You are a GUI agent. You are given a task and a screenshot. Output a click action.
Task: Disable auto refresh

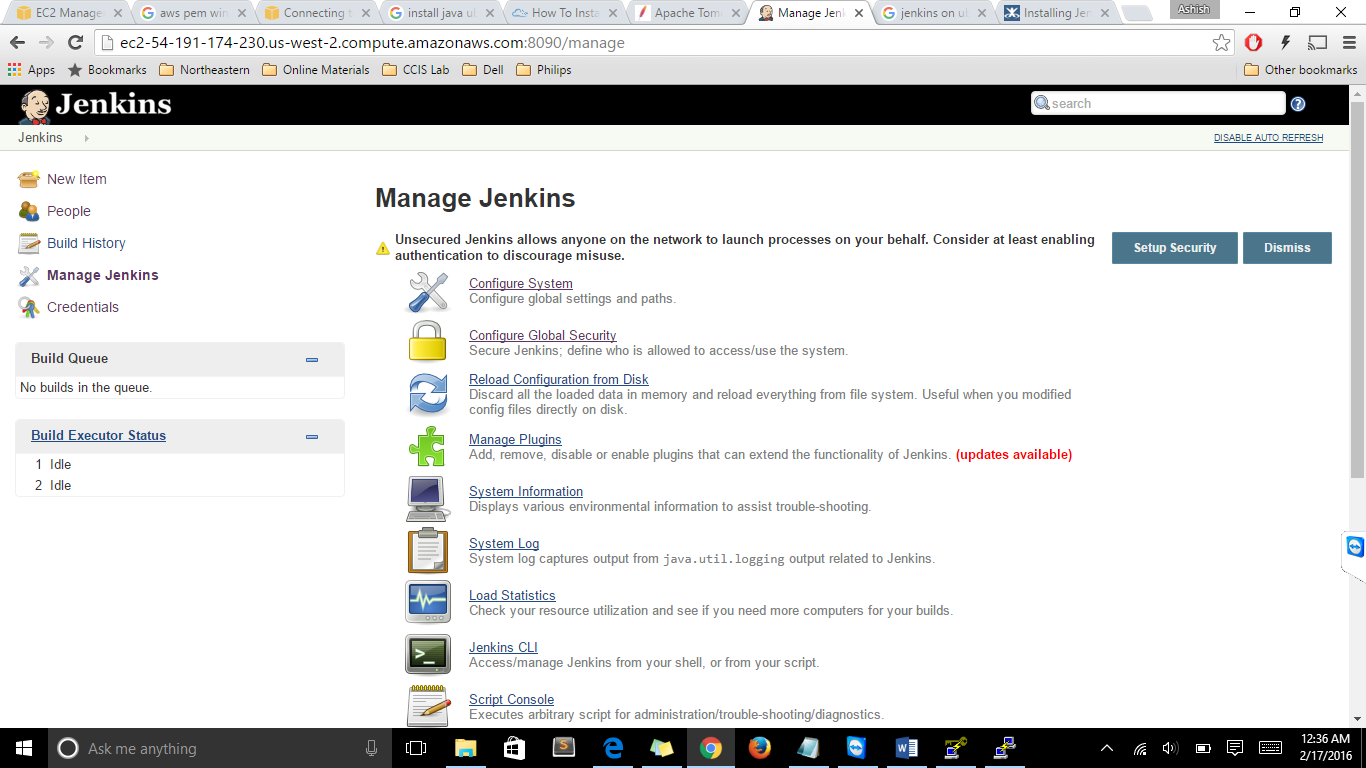(x=1268, y=138)
